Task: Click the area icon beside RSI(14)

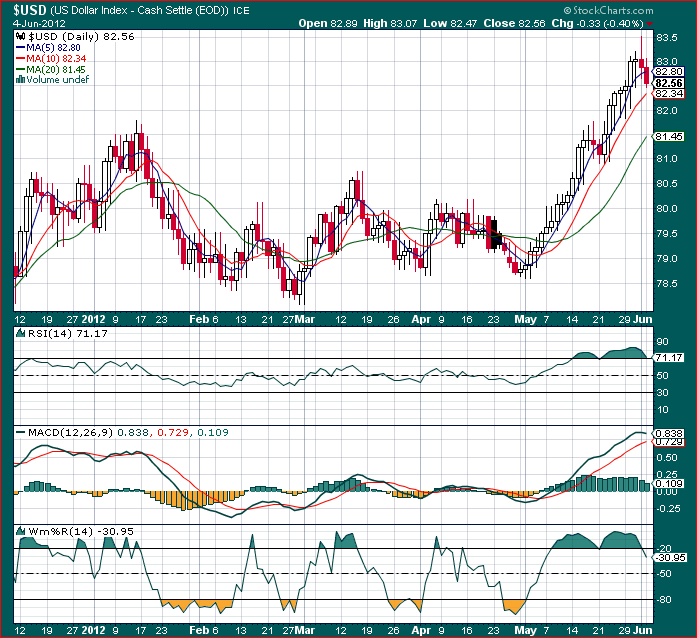Action: [x=20, y=333]
